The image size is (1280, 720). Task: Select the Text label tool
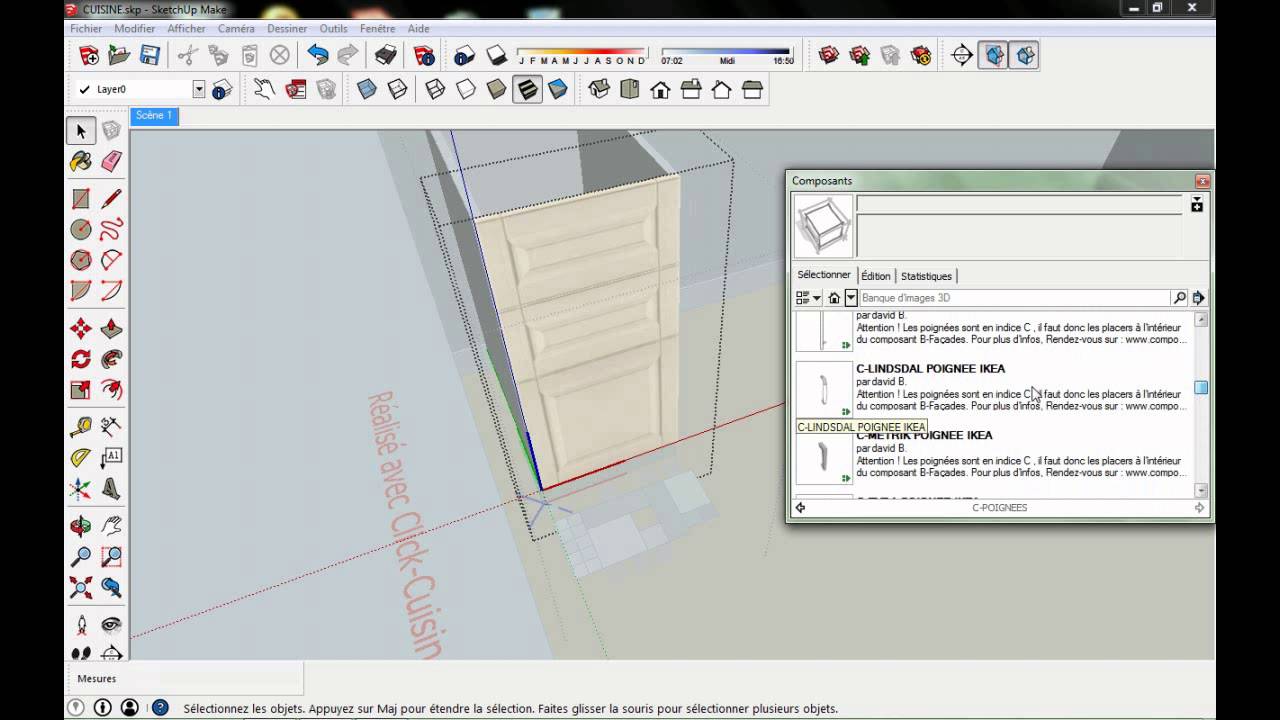coord(111,458)
